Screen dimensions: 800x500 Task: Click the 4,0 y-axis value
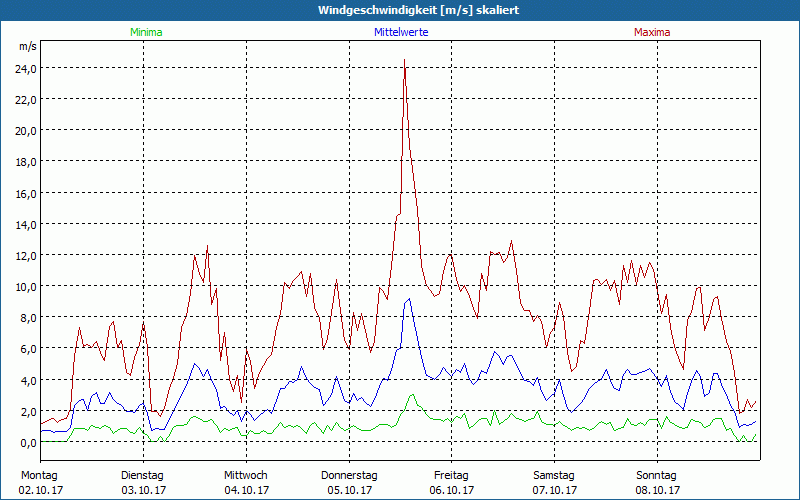tap(28, 381)
